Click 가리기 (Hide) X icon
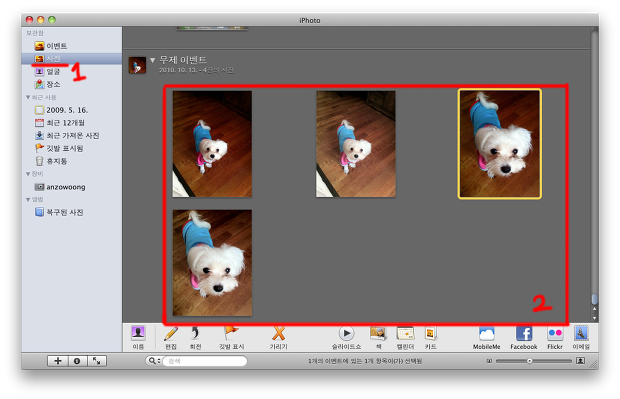This screenshot has width=620, height=399. (x=278, y=338)
